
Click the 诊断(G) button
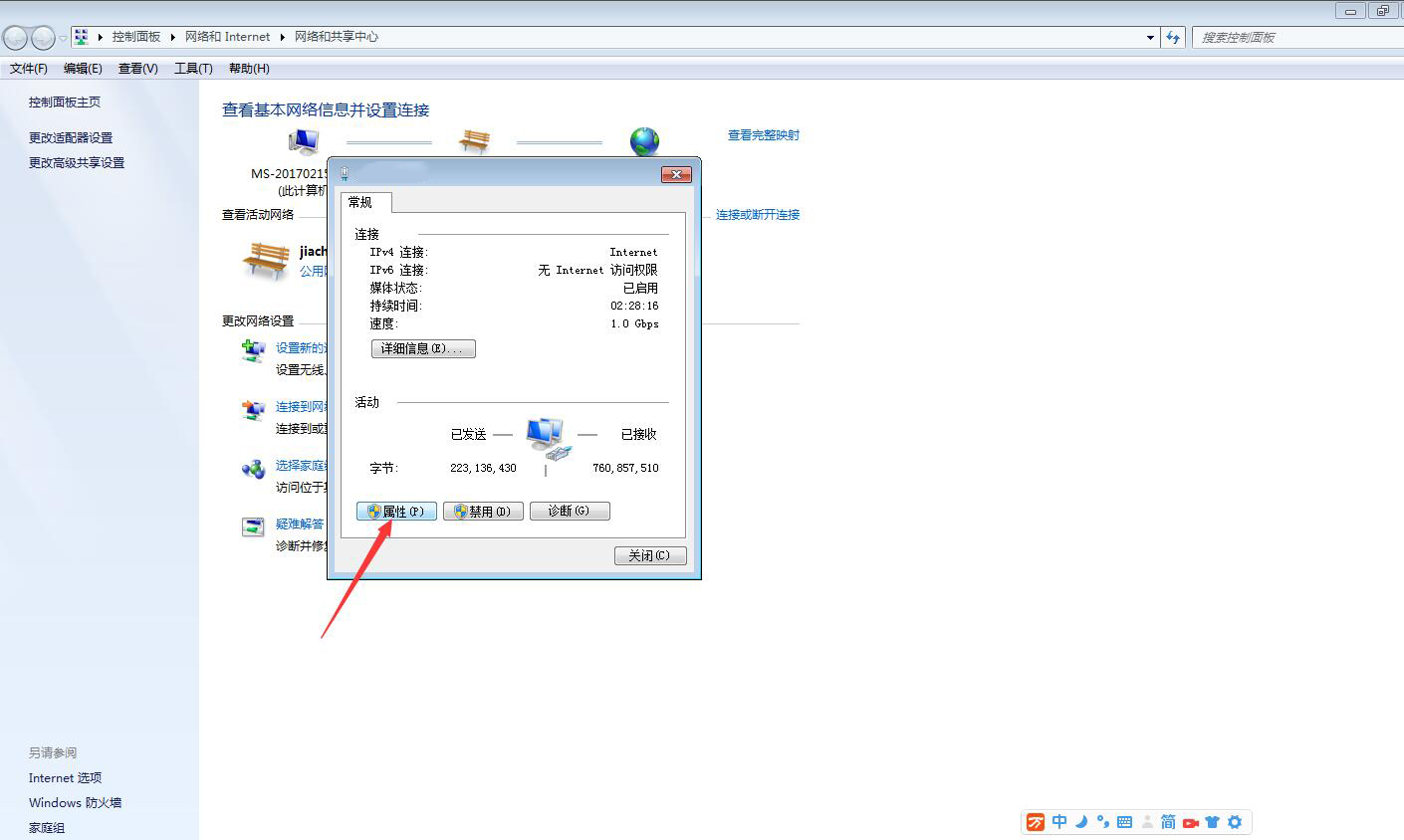(x=570, y=511)
